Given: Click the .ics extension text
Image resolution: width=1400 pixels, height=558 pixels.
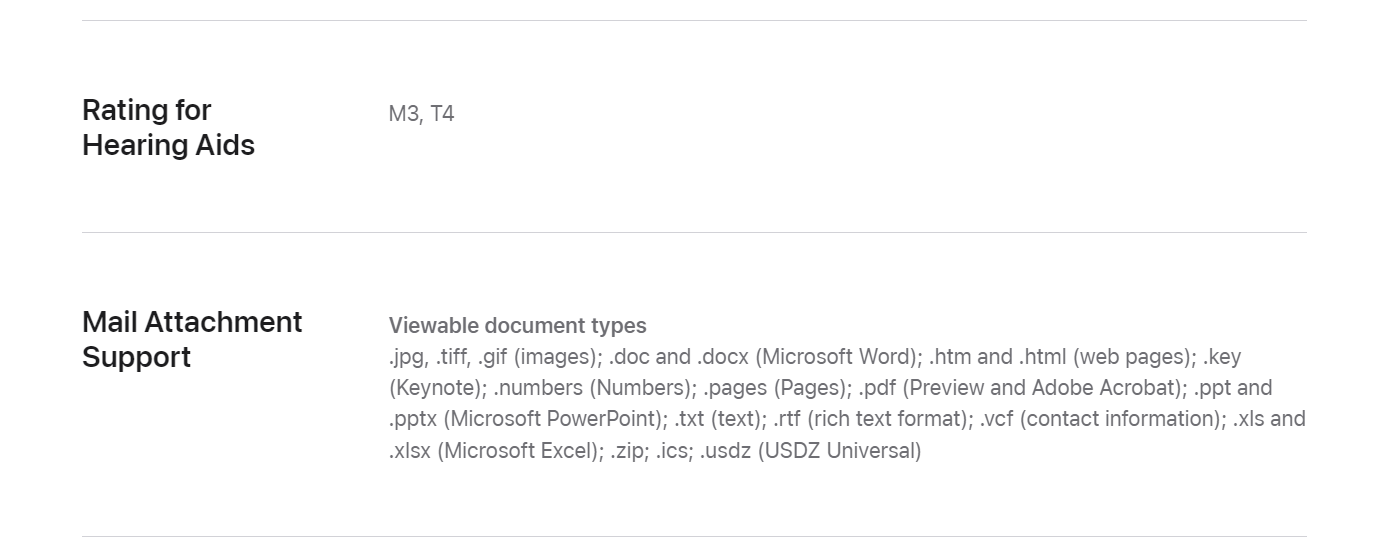Looking at the screenshot, I should click(x=674, y=450).
